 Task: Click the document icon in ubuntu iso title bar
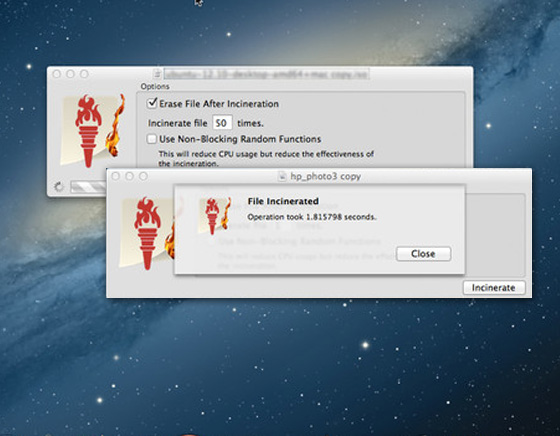(157, 74)
